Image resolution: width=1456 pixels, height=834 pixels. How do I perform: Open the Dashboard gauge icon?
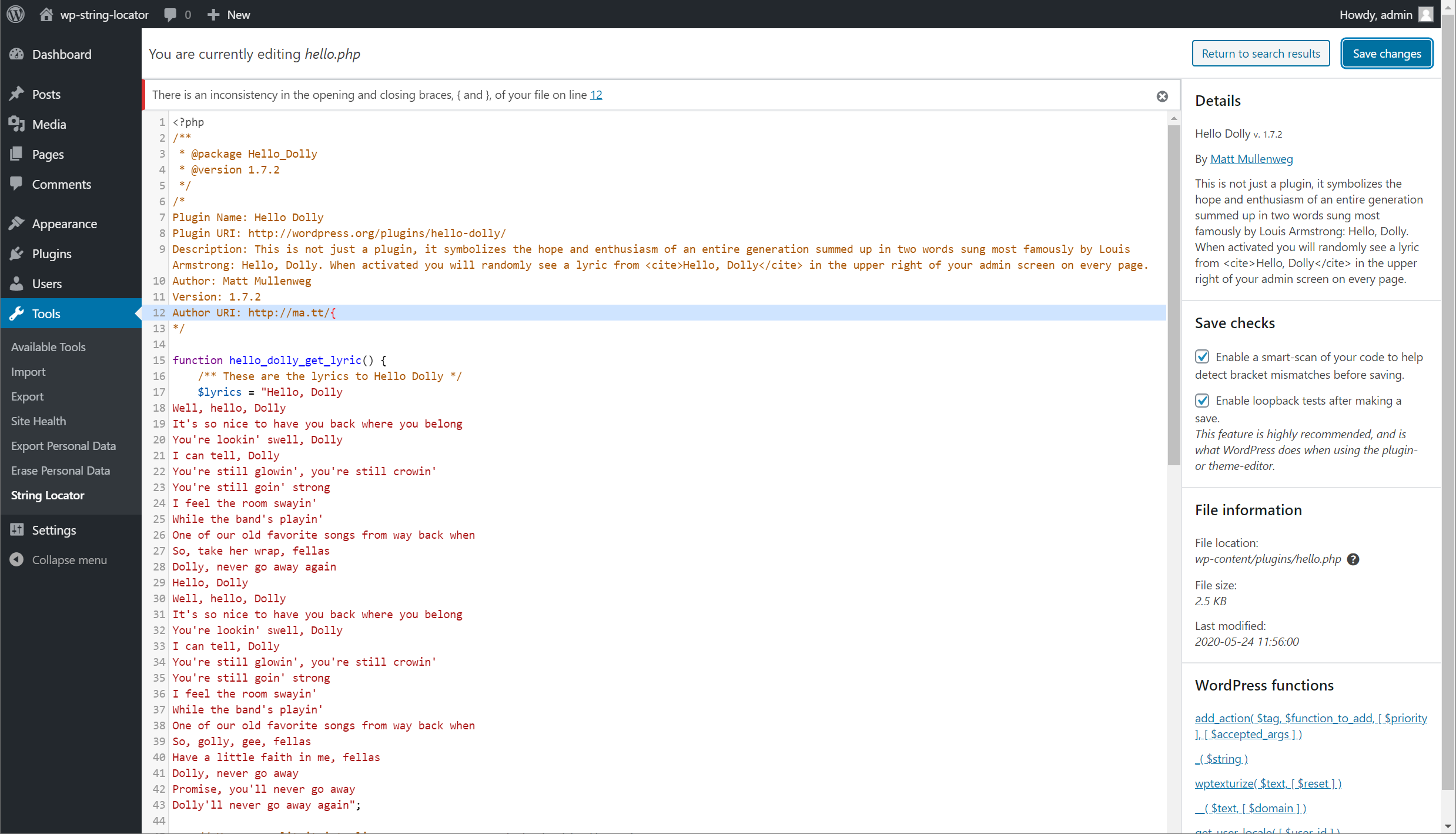[16, 54]
